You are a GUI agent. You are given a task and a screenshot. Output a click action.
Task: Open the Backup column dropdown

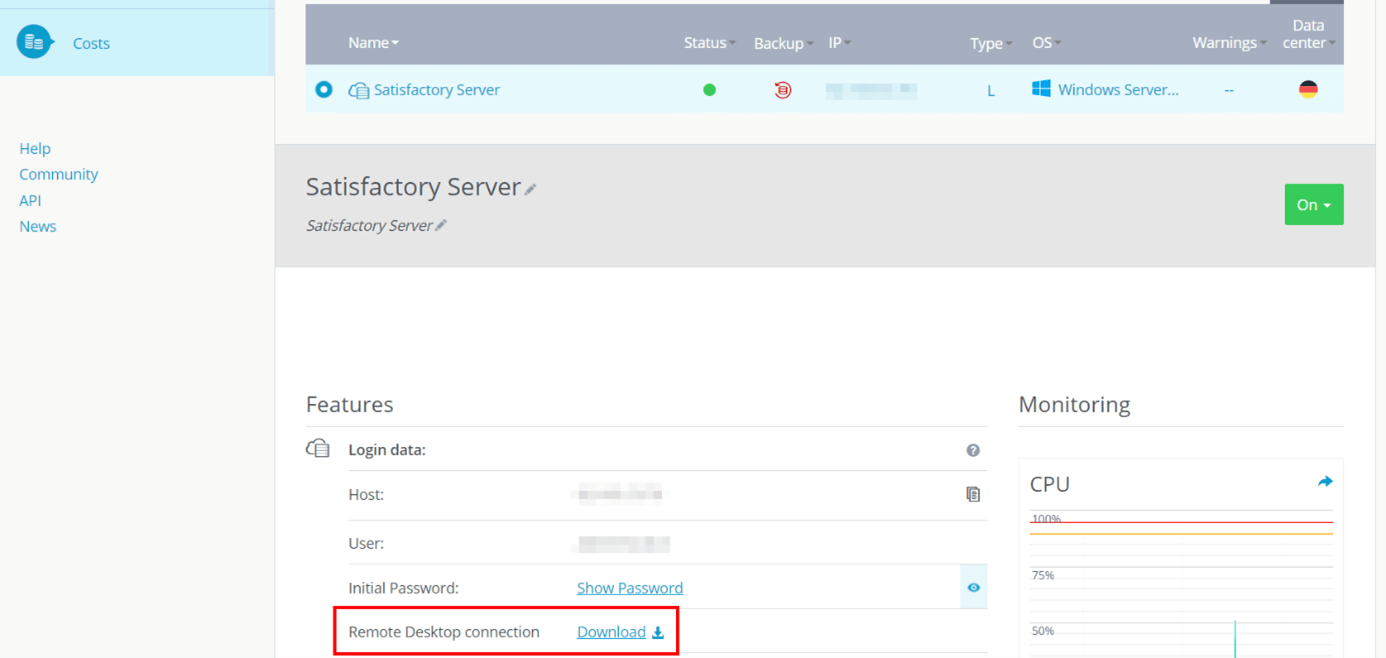pyautogui.click(x=783, y=43)
